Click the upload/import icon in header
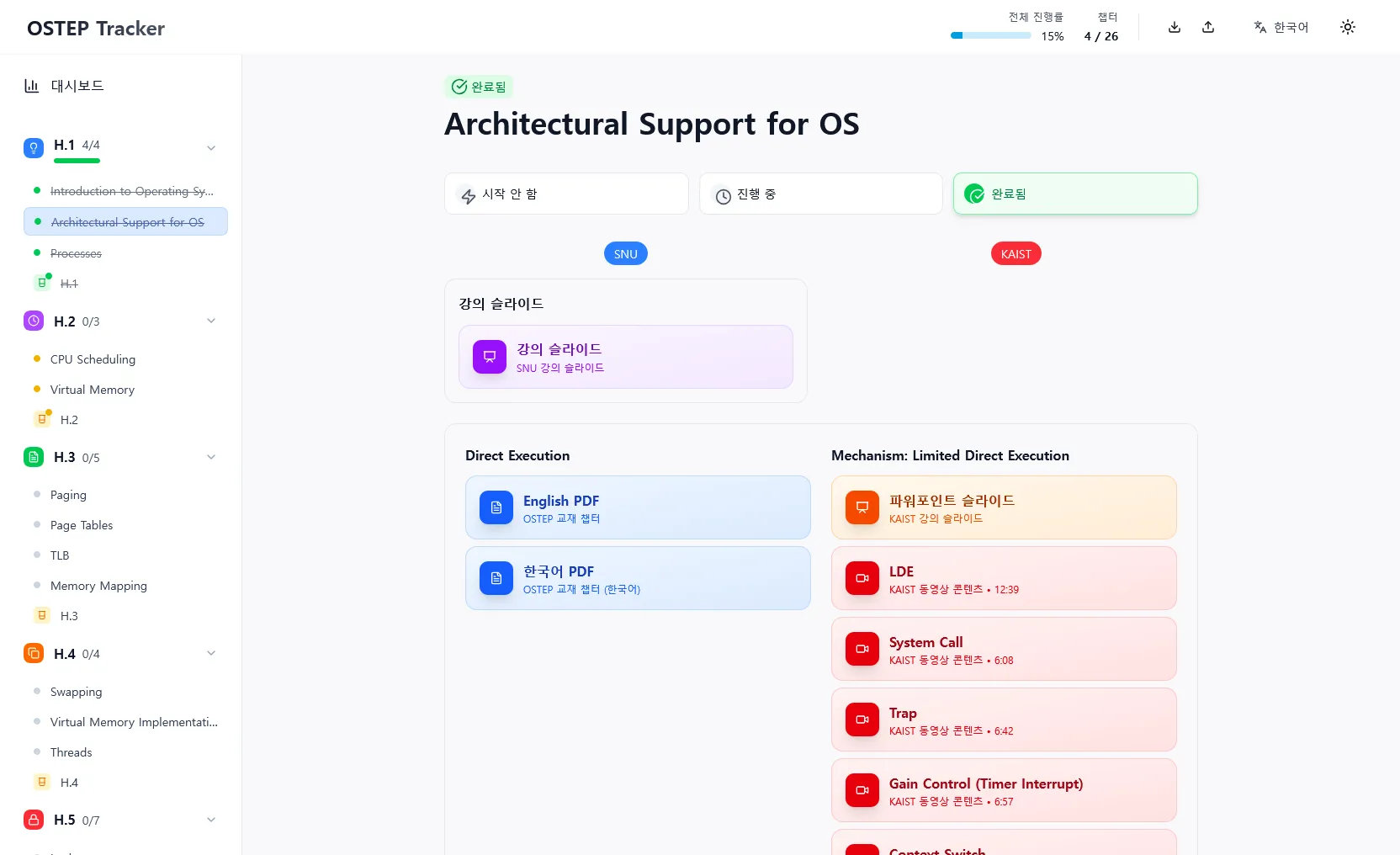1400x855 pixels. tap(1208, 27)
